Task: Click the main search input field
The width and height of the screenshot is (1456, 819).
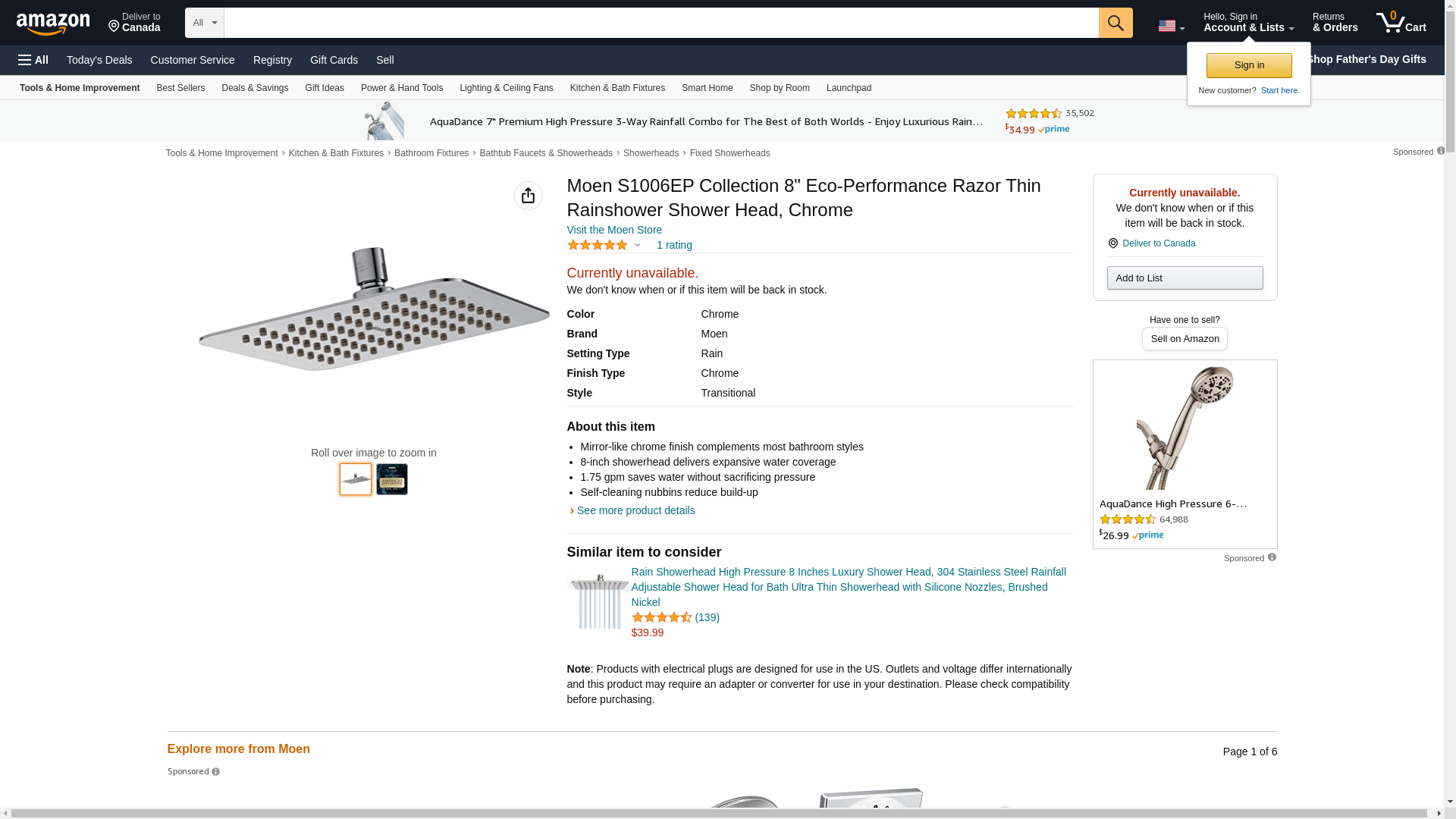Action: (661, 23)
